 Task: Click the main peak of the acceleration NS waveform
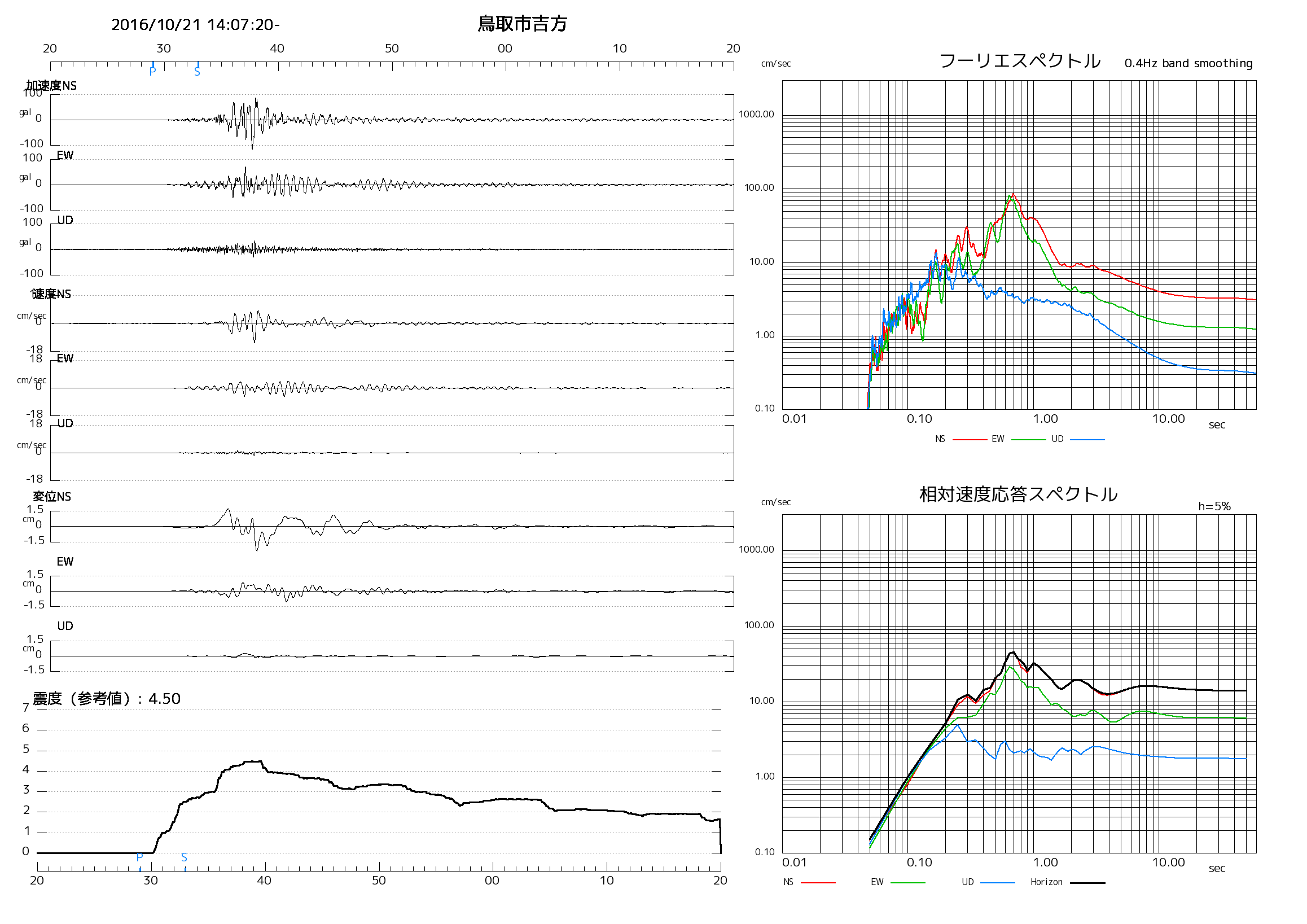tap(253, 122)
